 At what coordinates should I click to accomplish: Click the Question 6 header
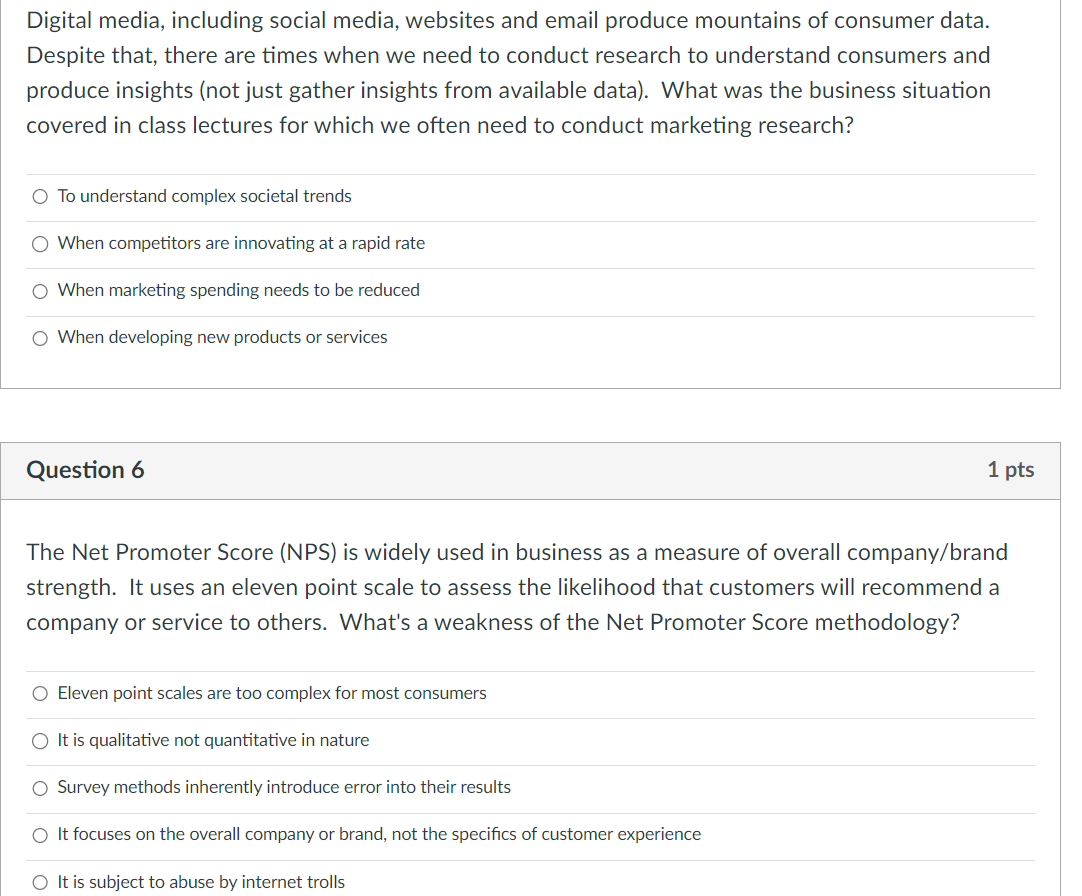click(x=85, y=470)
